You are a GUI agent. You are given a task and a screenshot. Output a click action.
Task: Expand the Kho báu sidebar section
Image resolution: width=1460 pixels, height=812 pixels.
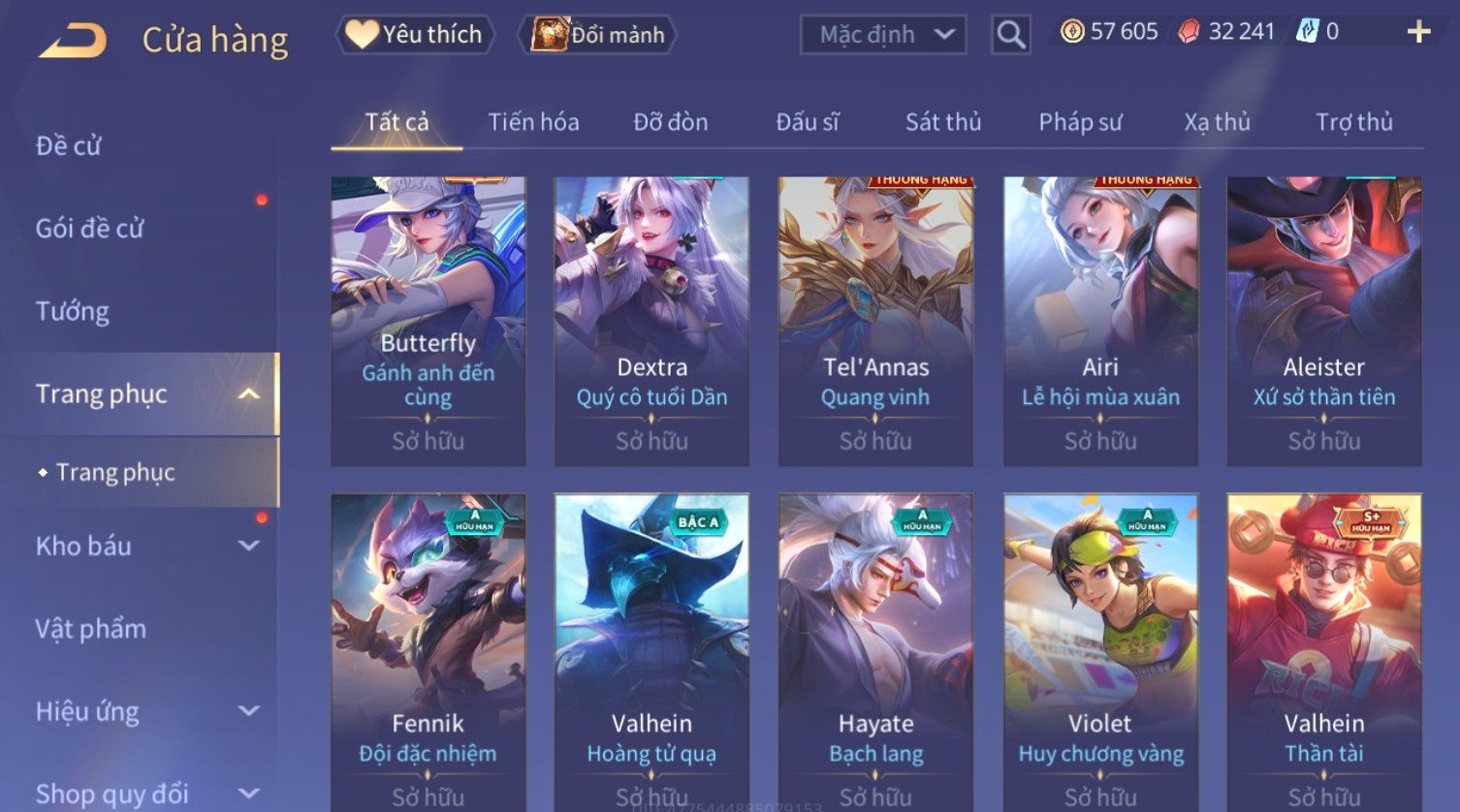(x=249, y=546)
